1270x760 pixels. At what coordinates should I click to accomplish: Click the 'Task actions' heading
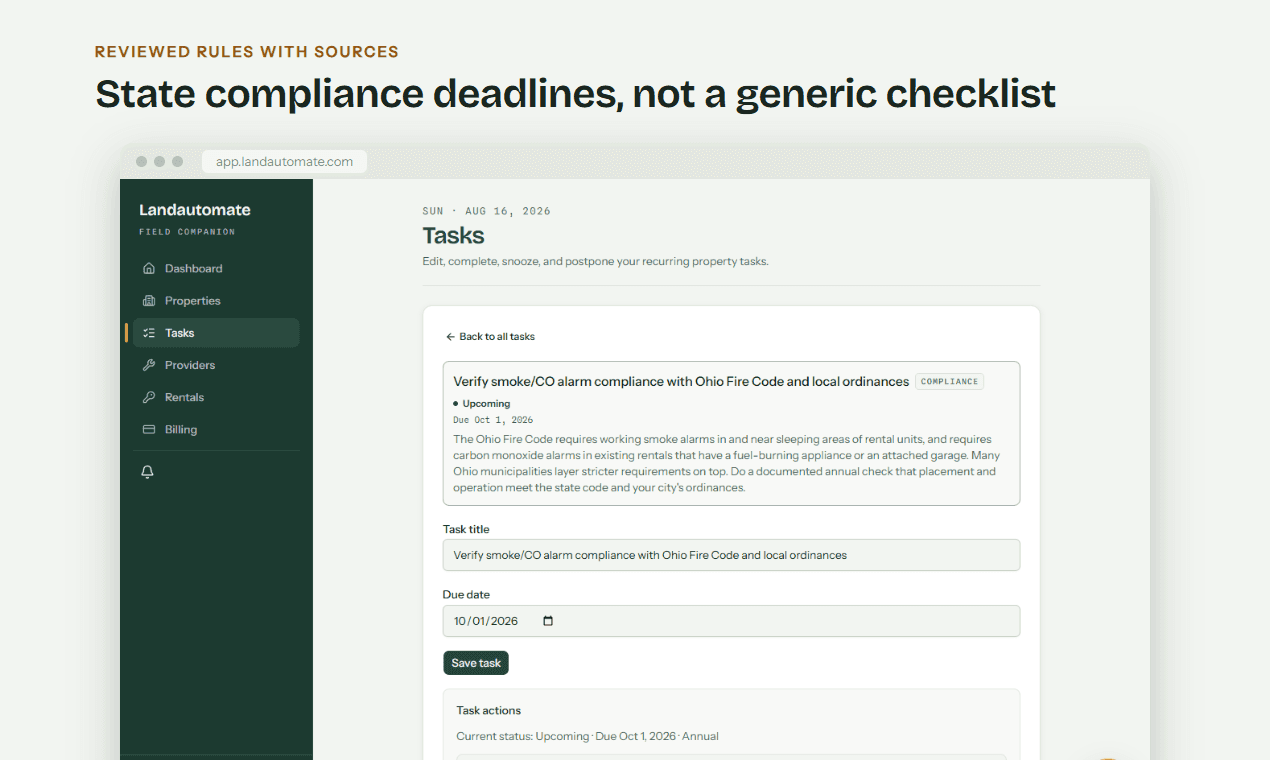point(489,711)
